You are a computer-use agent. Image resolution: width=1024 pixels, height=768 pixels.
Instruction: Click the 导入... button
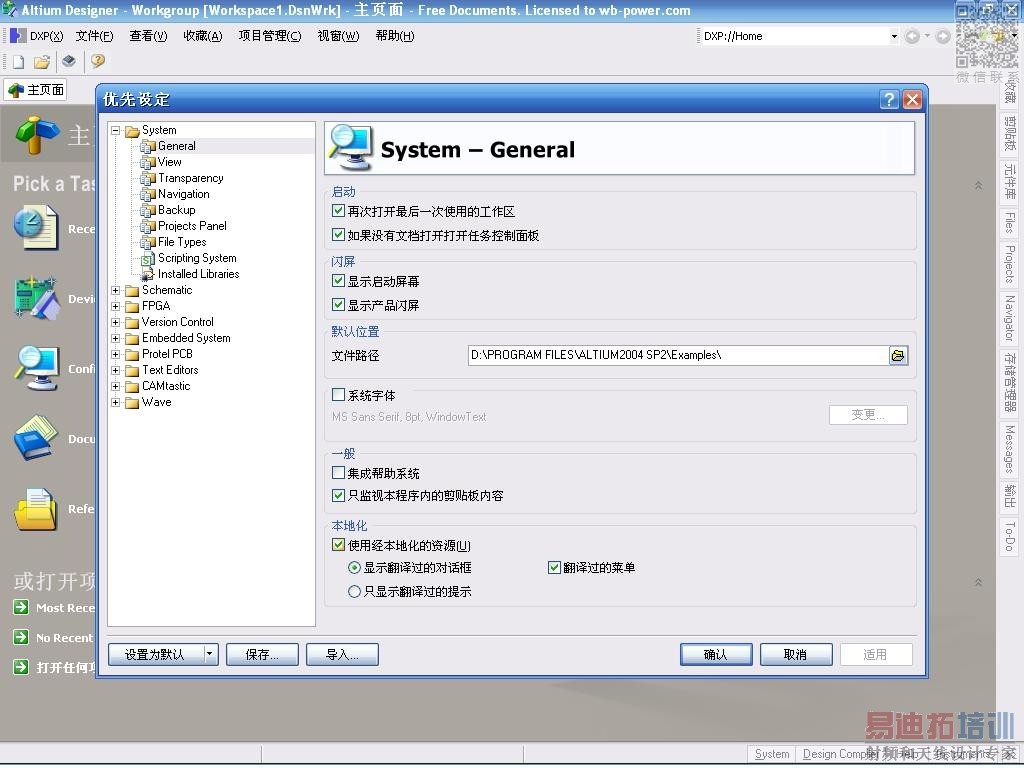(342, 654)
